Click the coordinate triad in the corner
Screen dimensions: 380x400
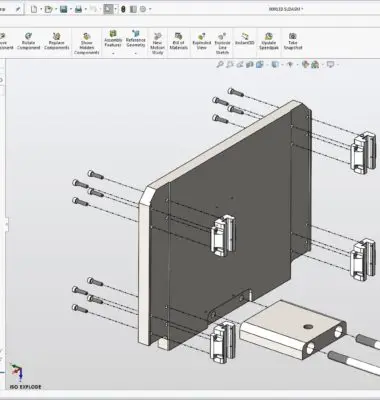pos(16,372)
